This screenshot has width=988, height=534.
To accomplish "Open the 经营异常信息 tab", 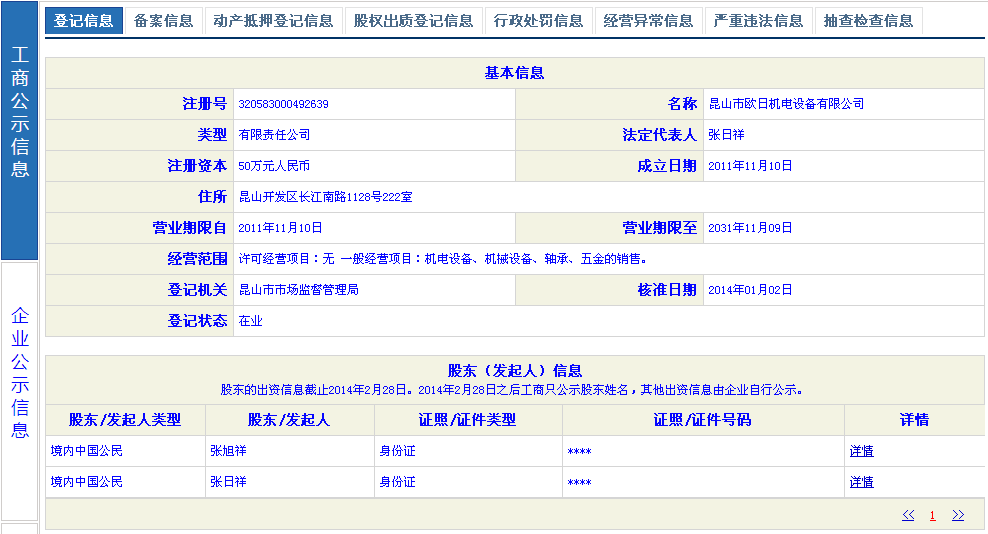I will coord(648,21).
